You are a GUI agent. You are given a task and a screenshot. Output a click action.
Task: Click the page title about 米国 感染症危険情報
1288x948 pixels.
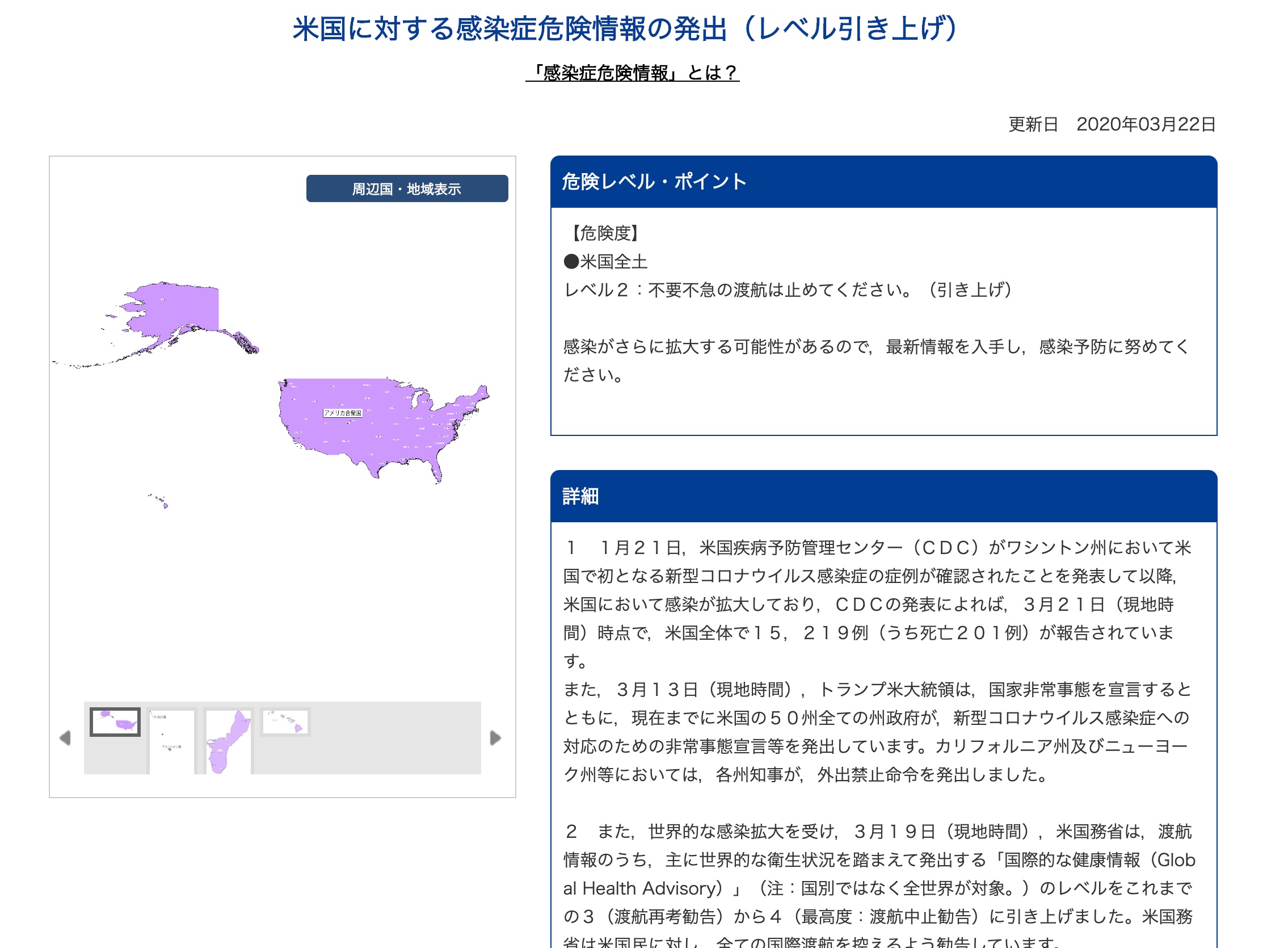pos(625,29)
